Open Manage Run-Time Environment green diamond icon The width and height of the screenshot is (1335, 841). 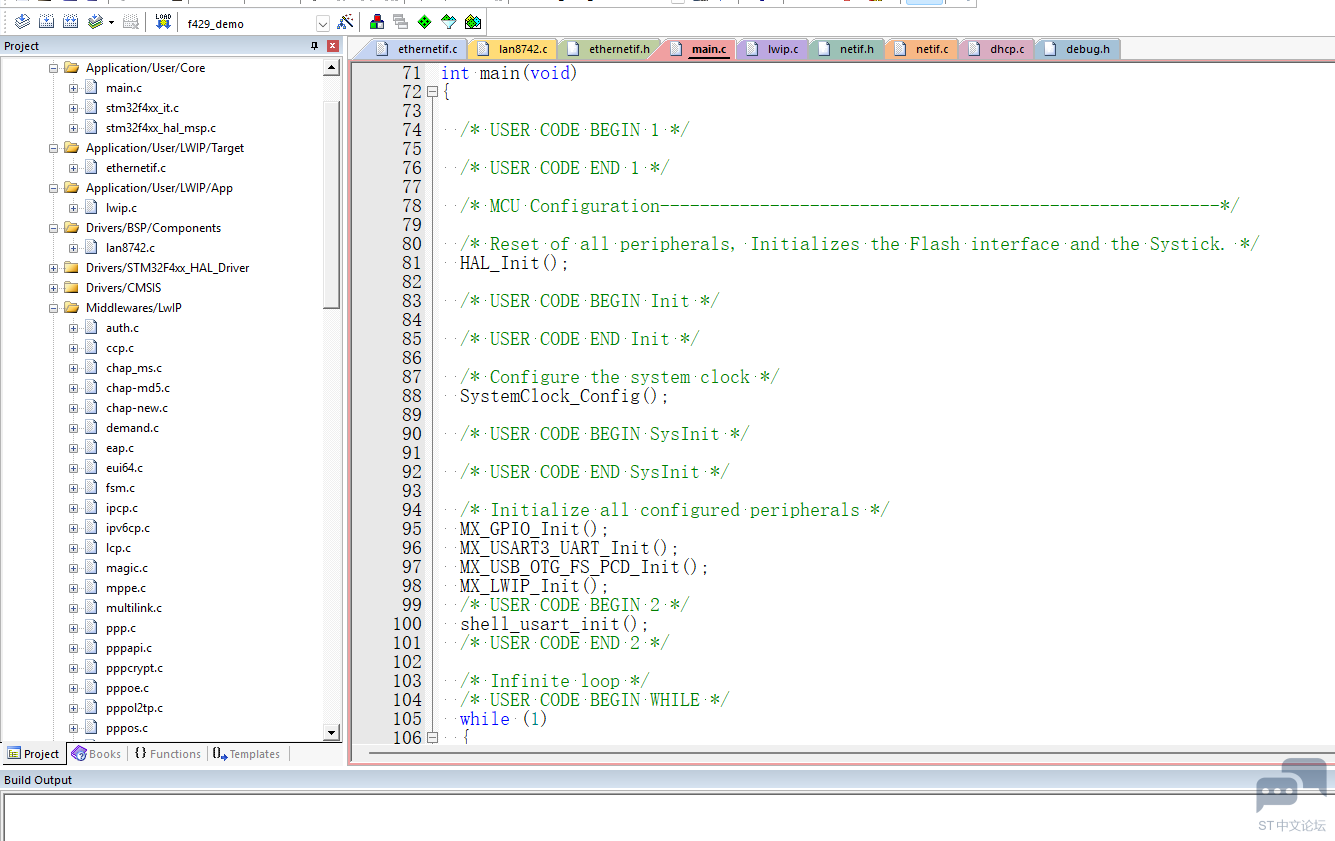pyautogui.click(x=425, y=22)
